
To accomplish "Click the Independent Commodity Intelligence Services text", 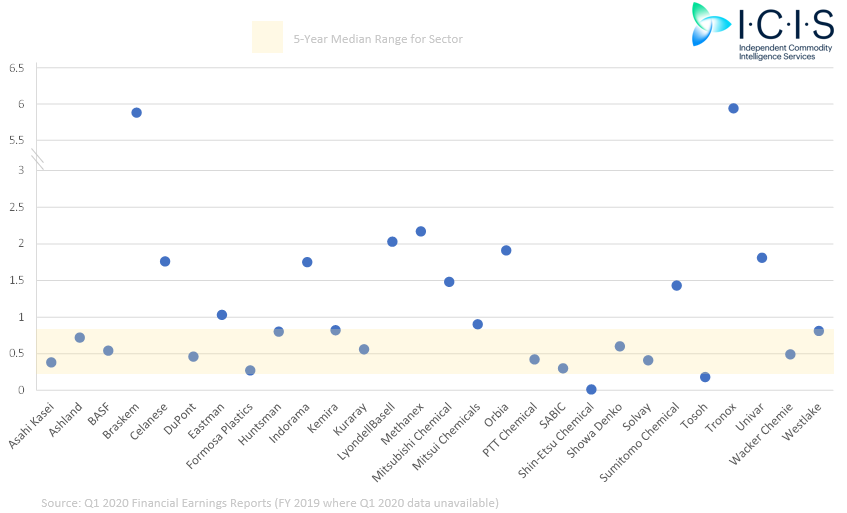I will pyautogui.click(x=785, y=52).
